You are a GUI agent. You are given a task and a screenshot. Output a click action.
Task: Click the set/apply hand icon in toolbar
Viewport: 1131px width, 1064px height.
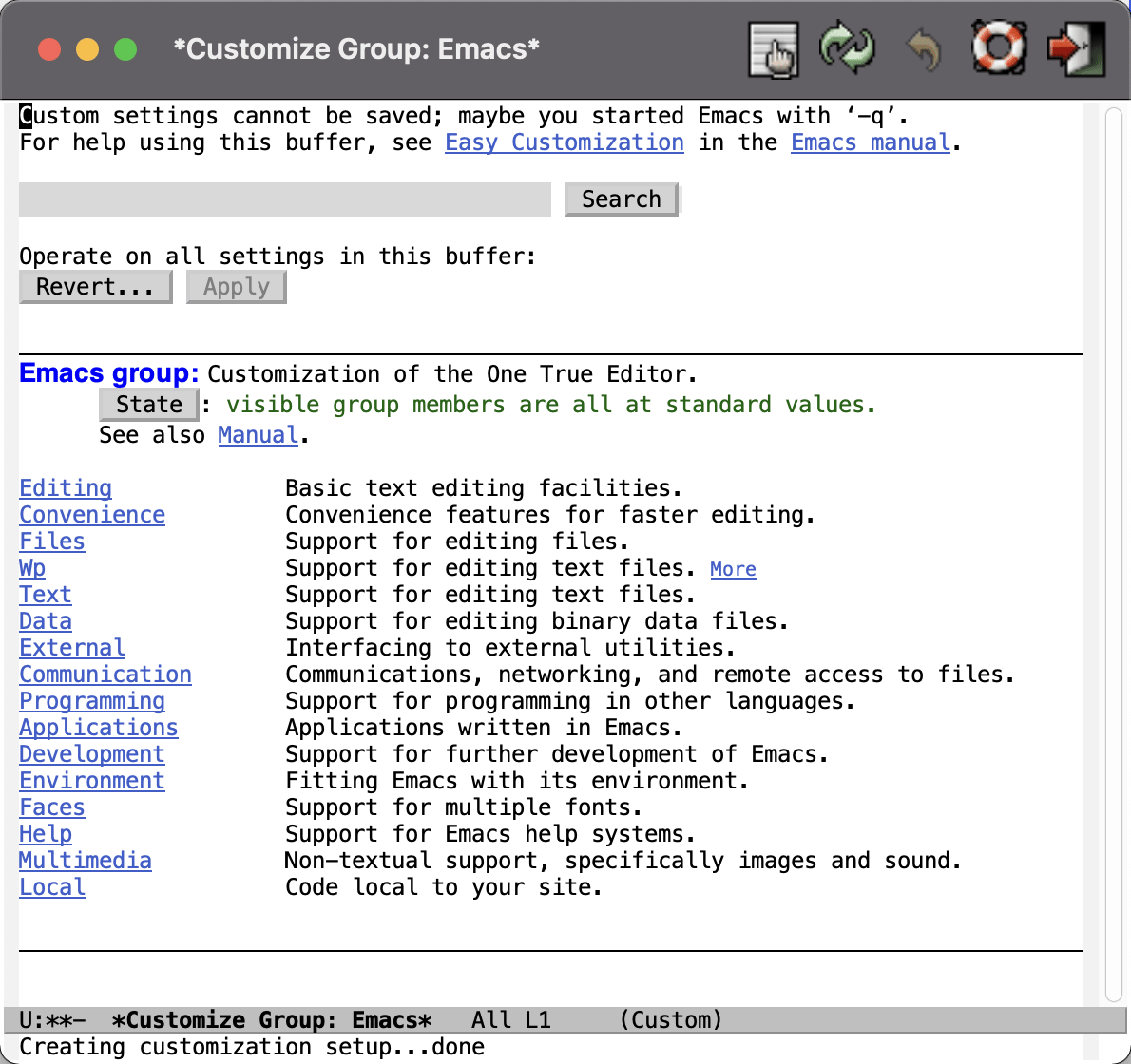pyautogui.click(x=772, y=49)
